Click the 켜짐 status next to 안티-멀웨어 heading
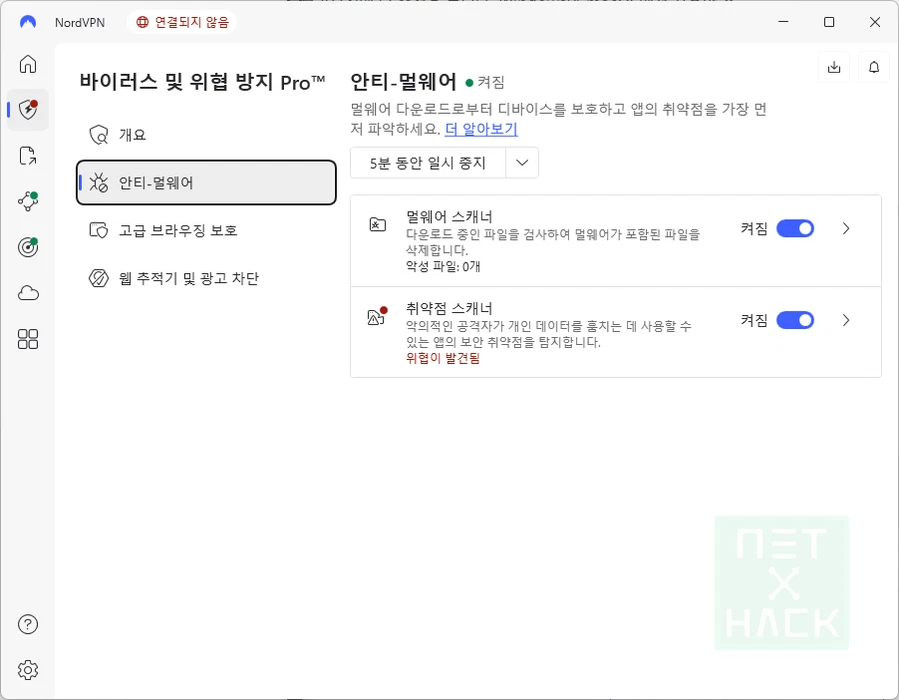 pos(485,83)
